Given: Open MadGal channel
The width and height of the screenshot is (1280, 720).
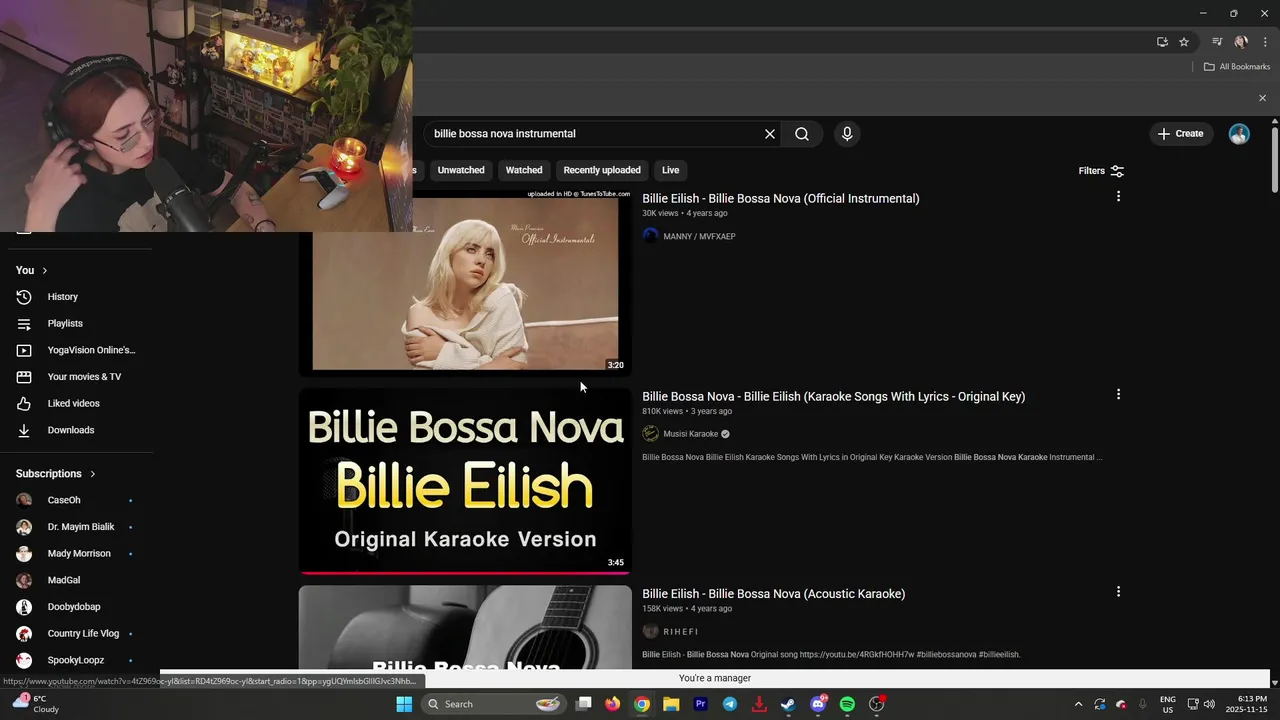Looking at the screenshot, I should 76,580.
